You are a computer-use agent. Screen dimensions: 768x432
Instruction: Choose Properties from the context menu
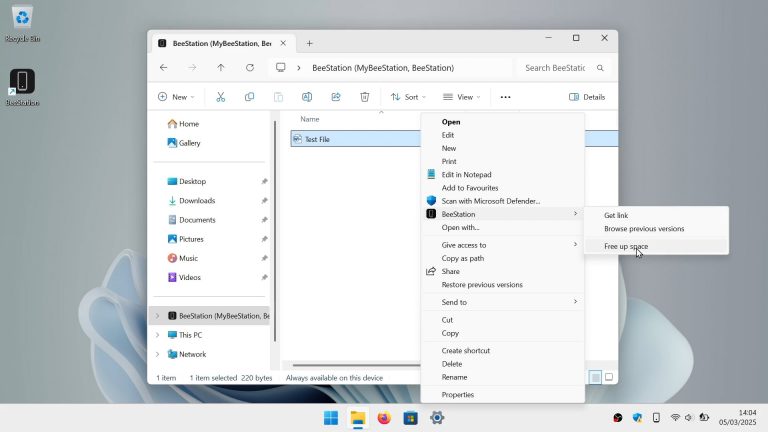458,395
